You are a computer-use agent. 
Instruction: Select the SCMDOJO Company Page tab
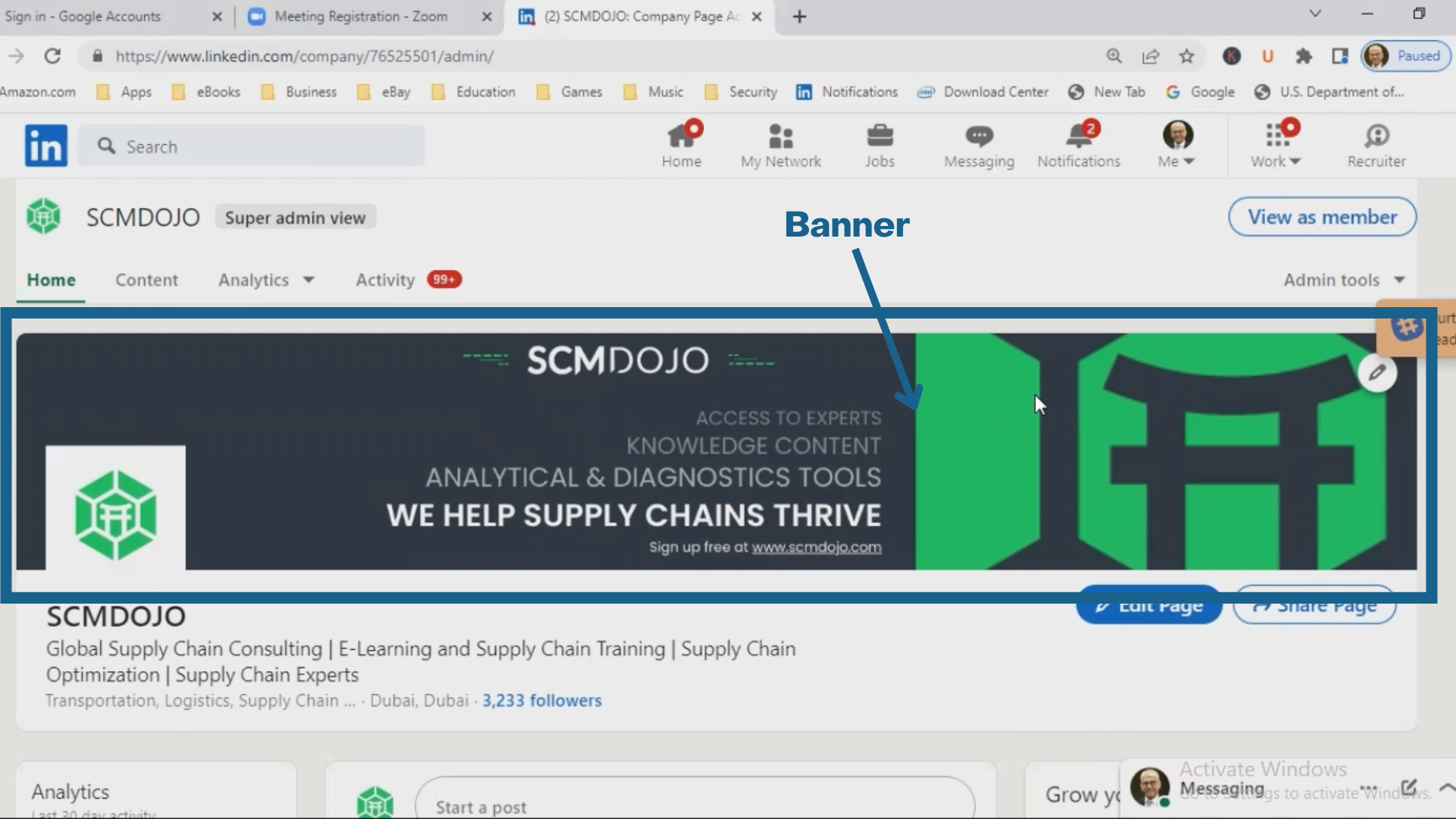point(641,17)
